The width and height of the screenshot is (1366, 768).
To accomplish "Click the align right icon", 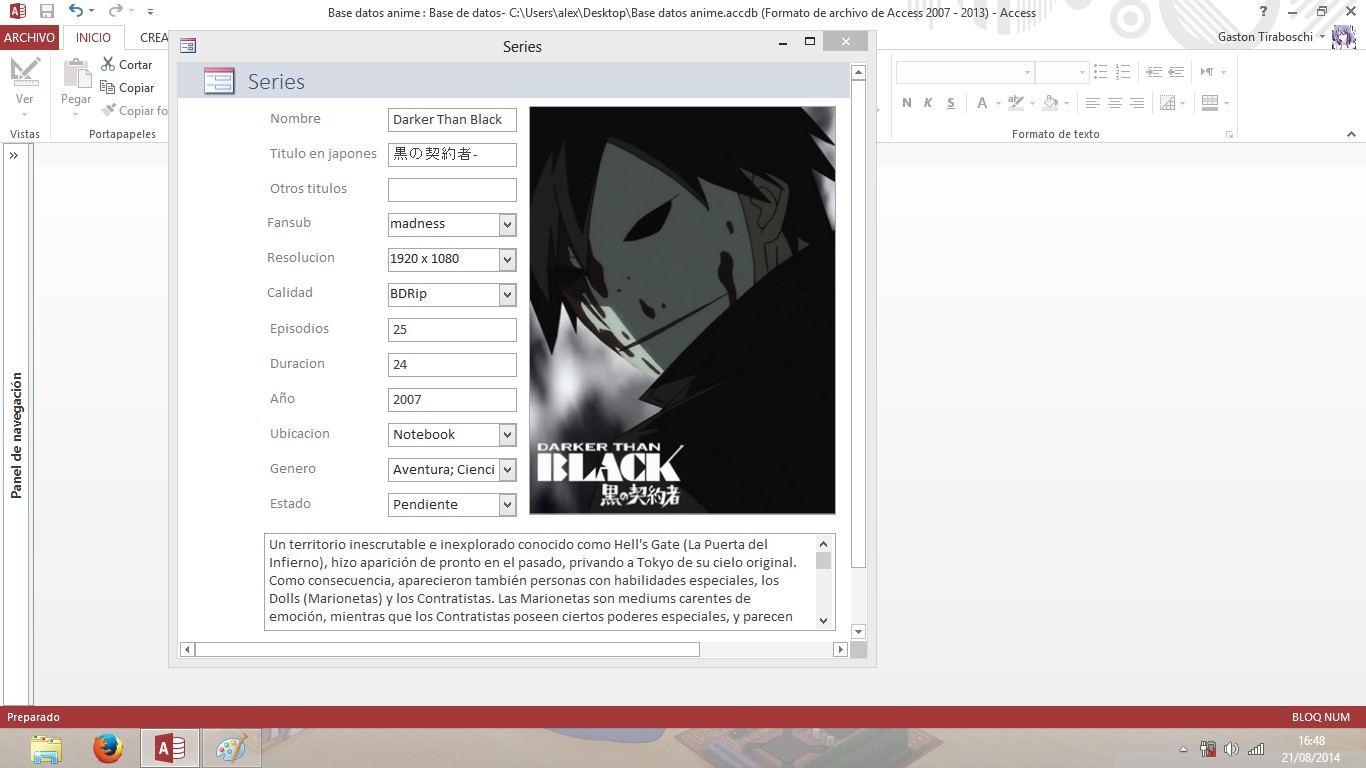I will tap(1136, 103).
